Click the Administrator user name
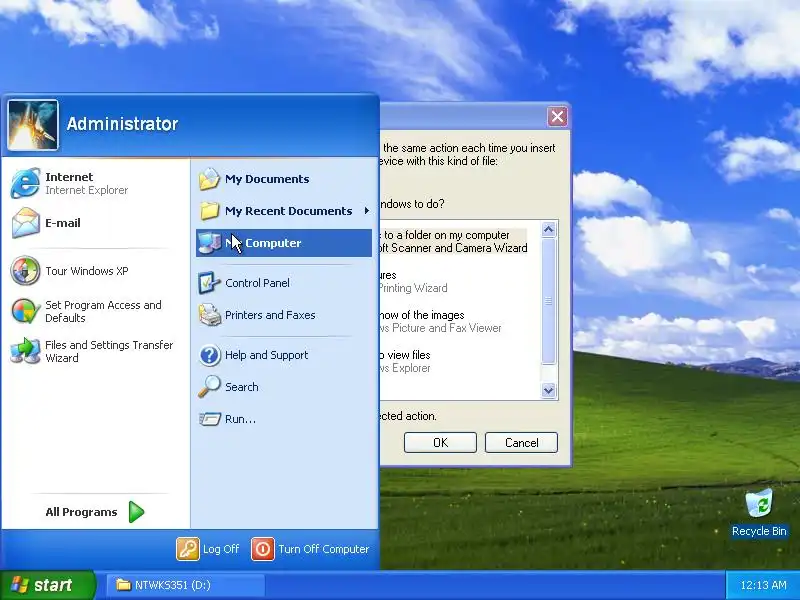 click(x=122, y=124)
